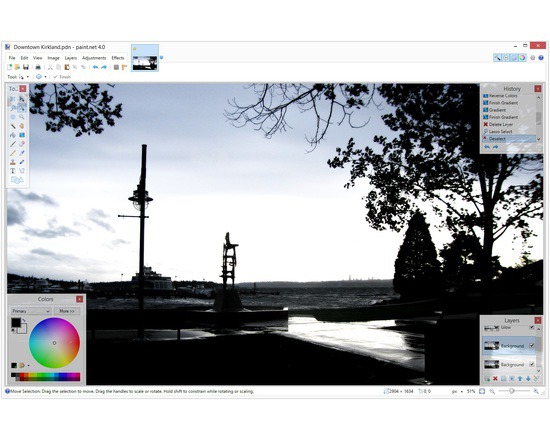
Task: Toggle Colors window button at top right
Action: (x=522, y=58)
